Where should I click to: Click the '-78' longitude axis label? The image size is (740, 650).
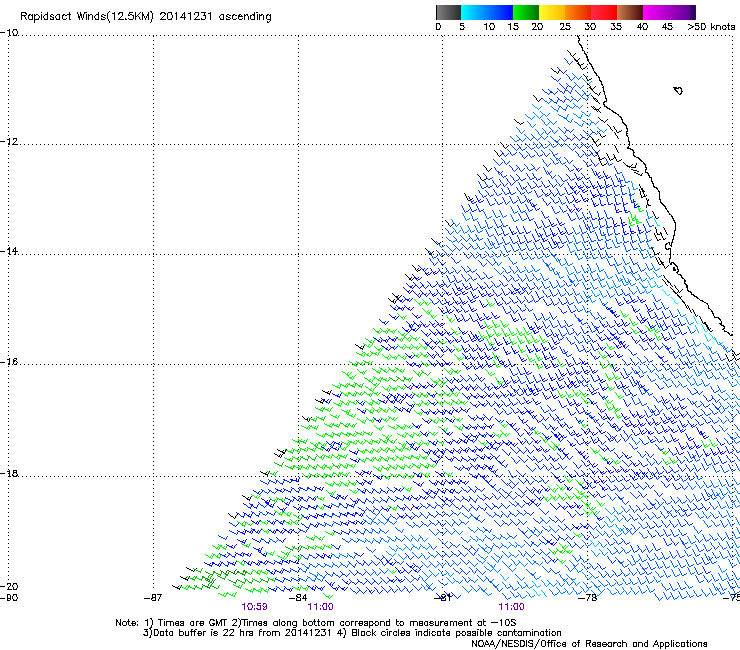pyautogui.click(x=588, y=598)
